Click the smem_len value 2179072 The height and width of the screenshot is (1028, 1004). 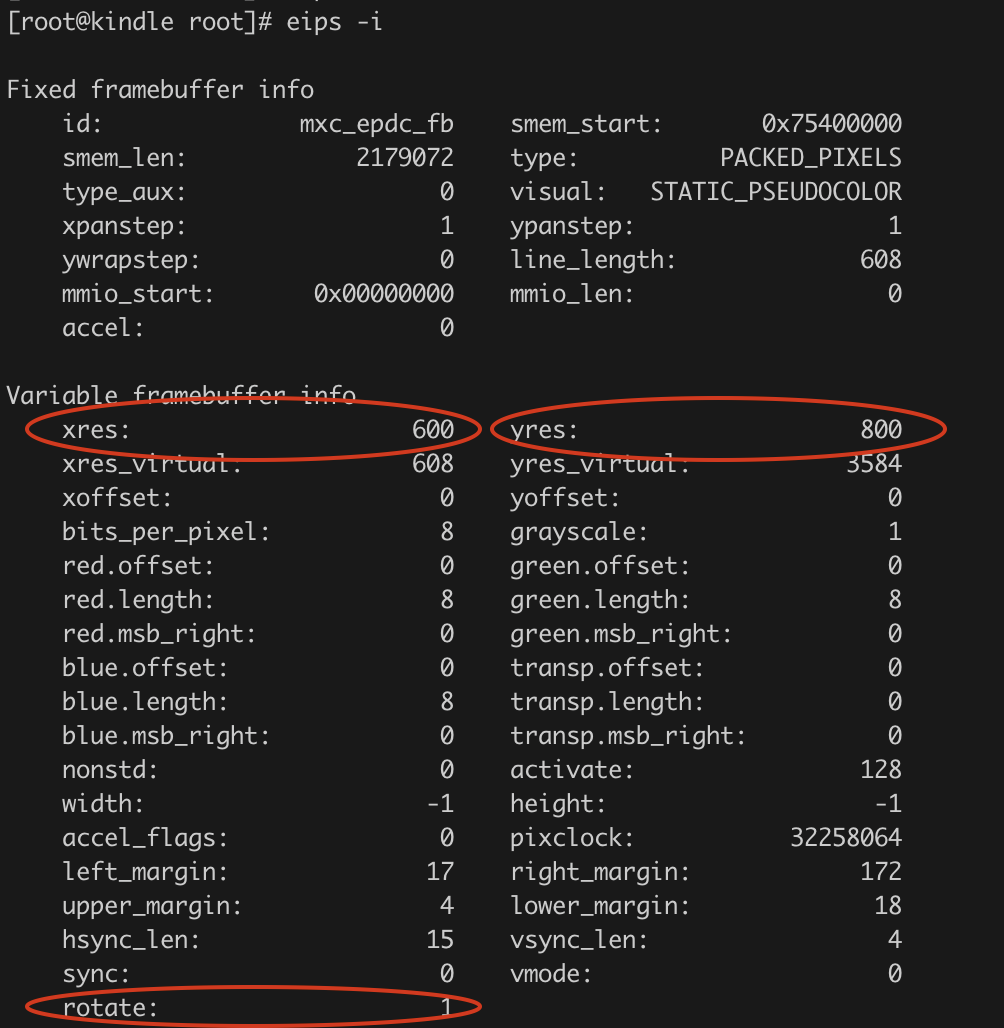tap(404, 158)
